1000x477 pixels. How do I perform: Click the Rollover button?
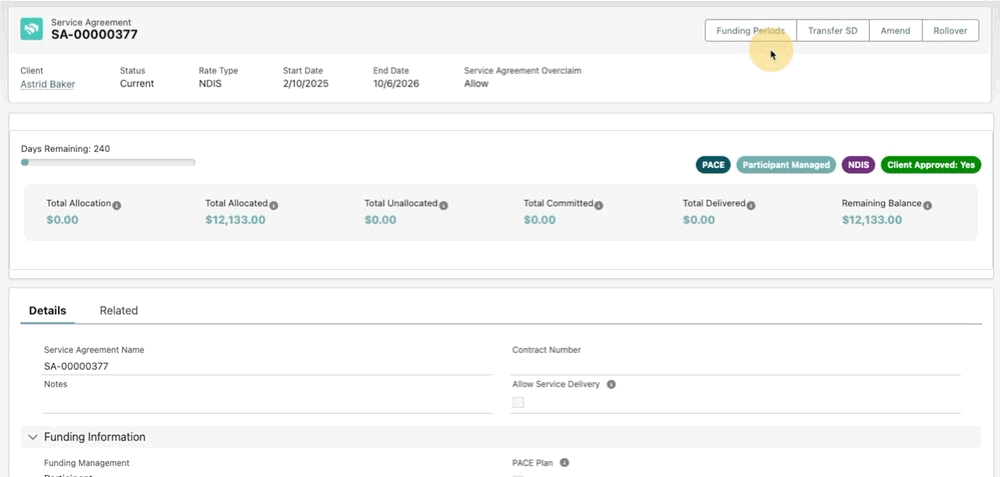(x=950, y=31)
